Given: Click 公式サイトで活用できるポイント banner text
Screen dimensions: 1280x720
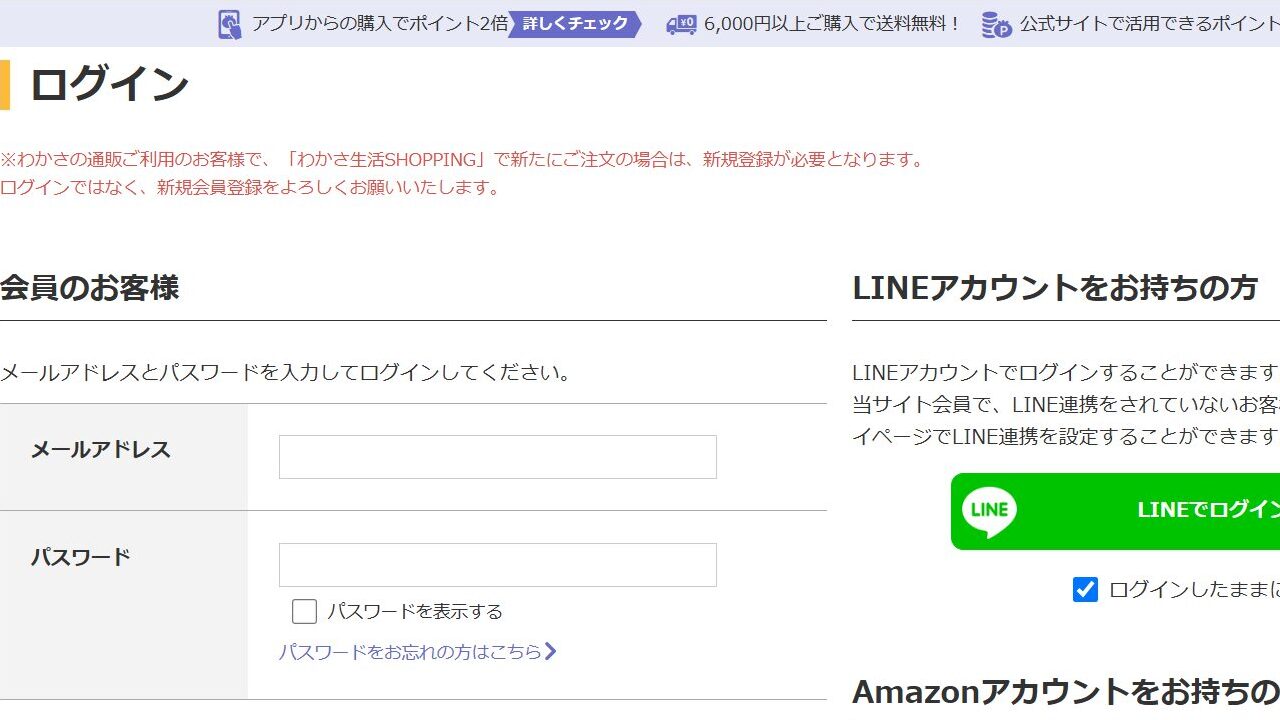Looking at the screenshot, I should pos(1150,24).
